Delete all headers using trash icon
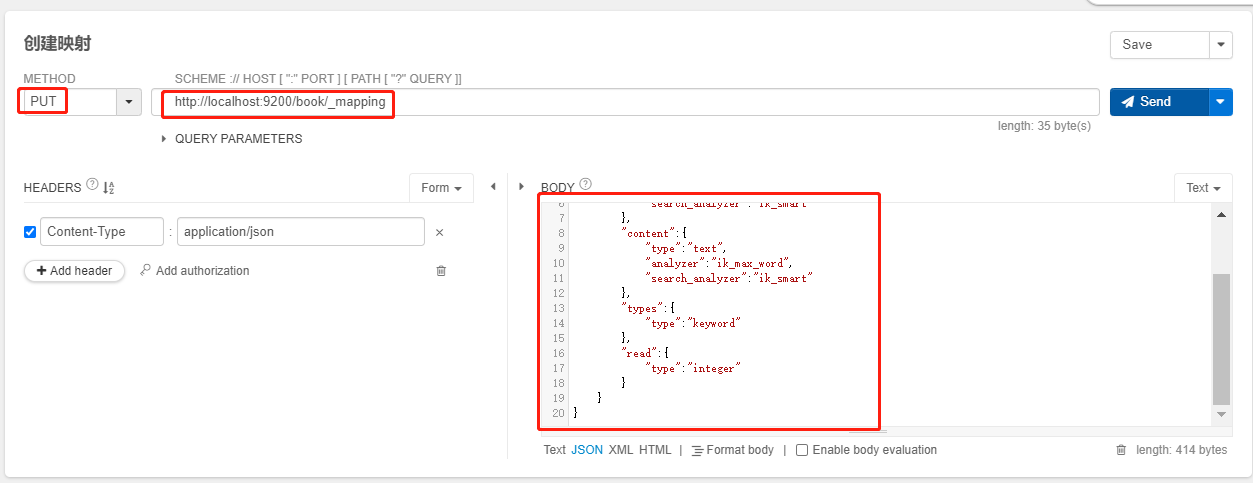Viewport: 1253px width, 483px height. point(441,271)
